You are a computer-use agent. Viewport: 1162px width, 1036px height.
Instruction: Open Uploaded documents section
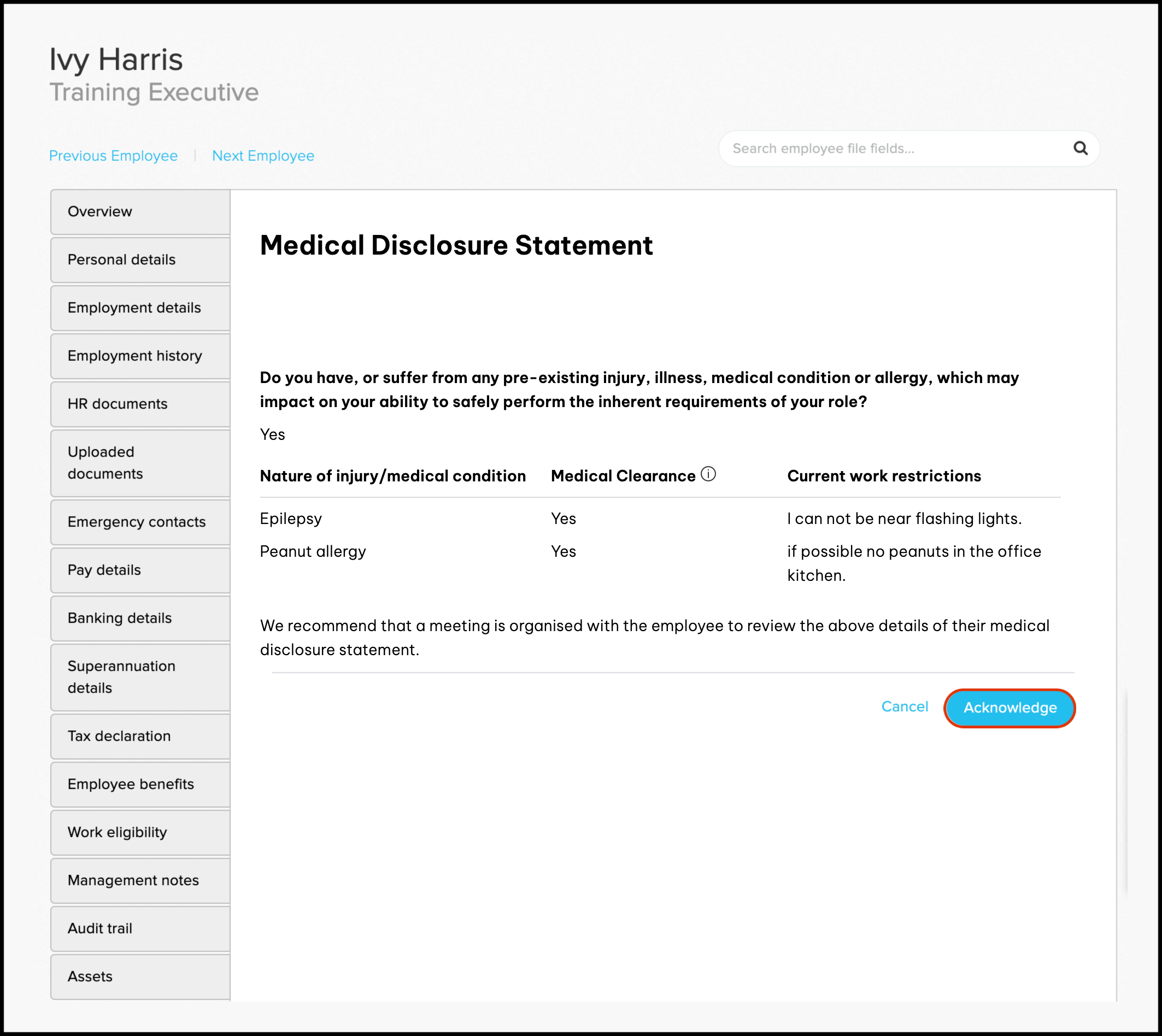(140, 463)
